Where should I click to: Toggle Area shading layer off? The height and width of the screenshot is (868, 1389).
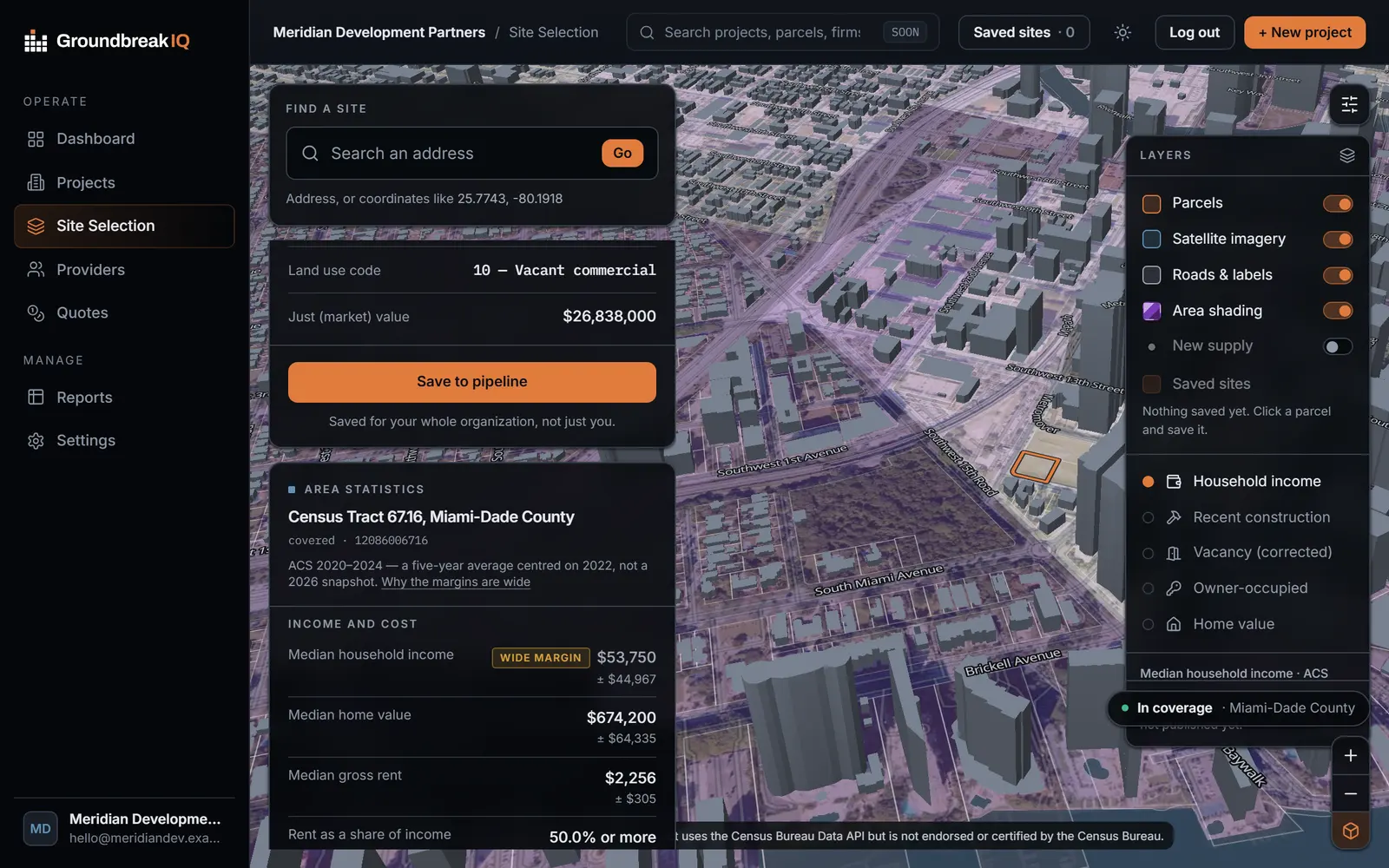point(1337,311)
